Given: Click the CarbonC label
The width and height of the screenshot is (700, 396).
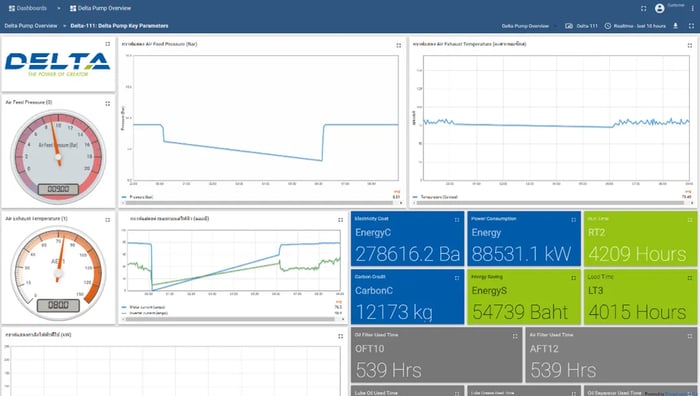Looking at the screenshot, I should coord(374,291).
